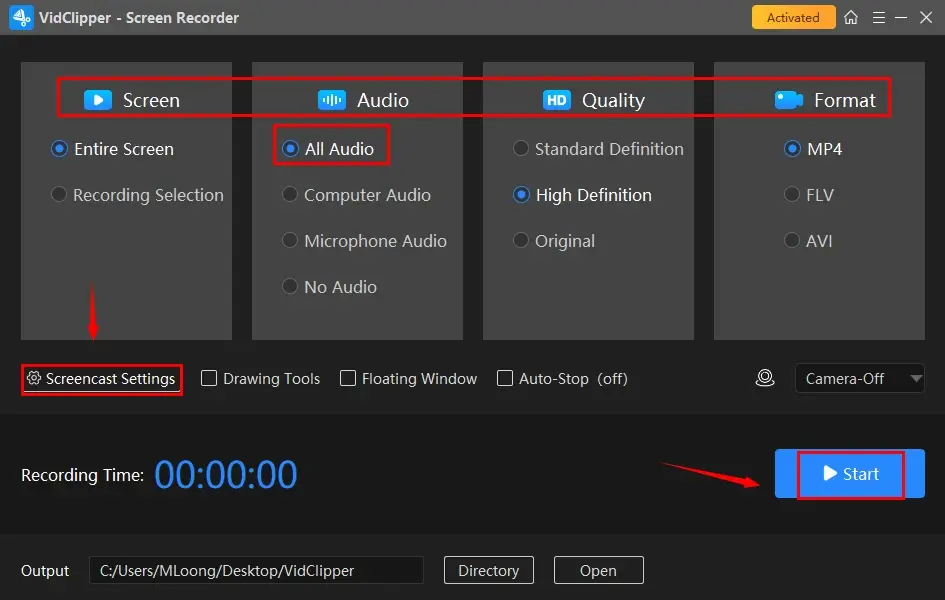
Task: Enable the Floating Window checkbox
Action: (348, 378)
